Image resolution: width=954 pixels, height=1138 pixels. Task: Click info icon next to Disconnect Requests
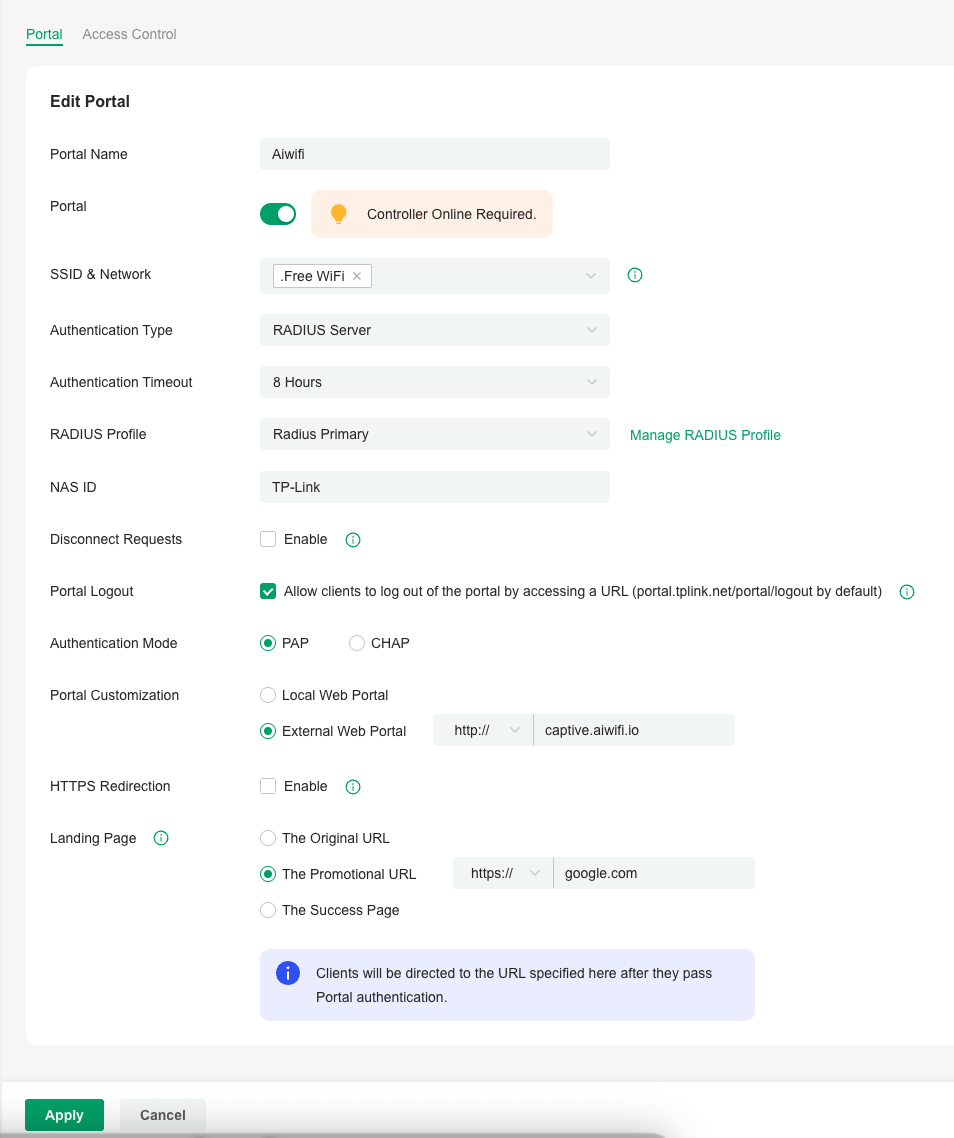point(353,540)
